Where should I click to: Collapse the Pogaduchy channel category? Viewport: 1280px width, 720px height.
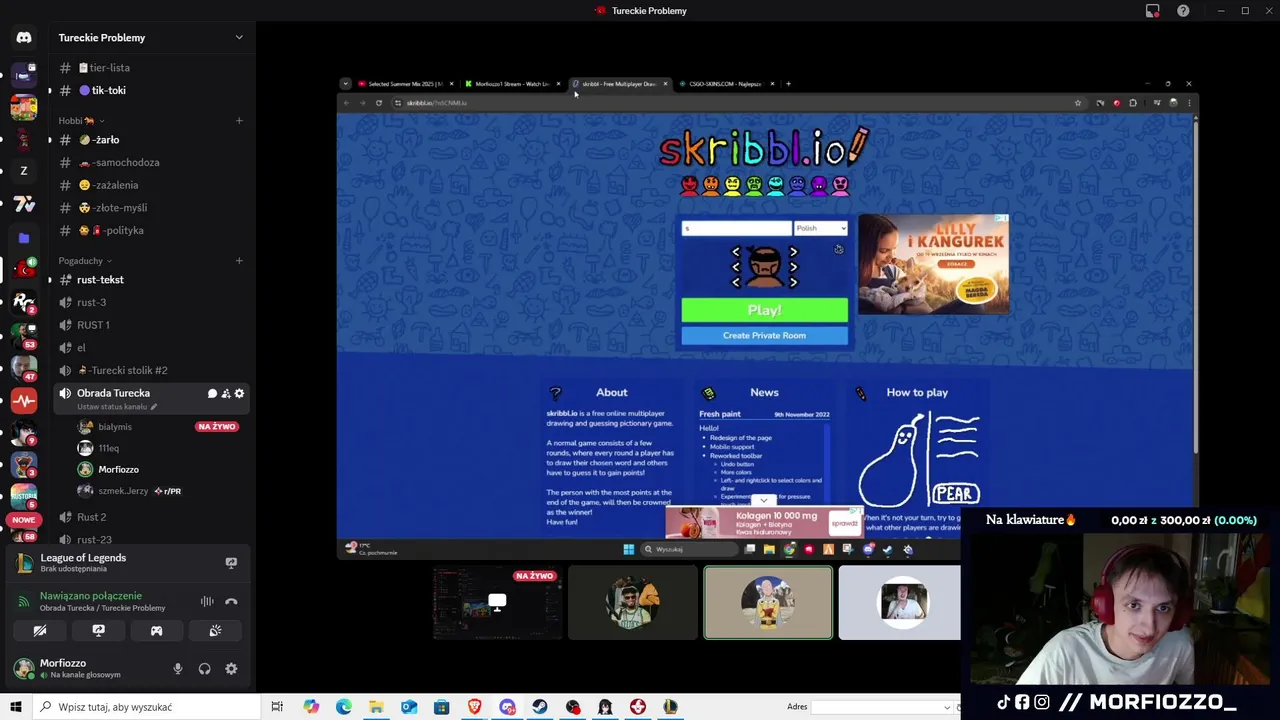point(85,261)
